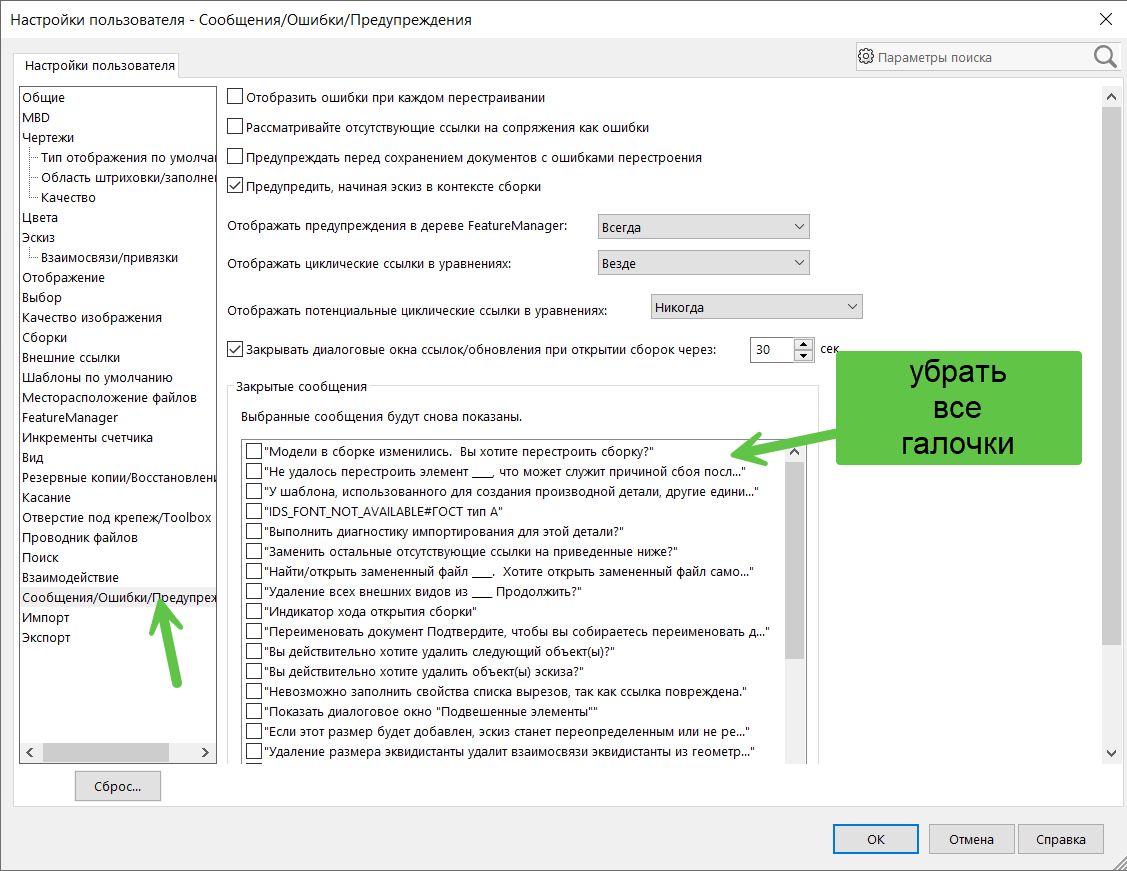1127x871 pixels.
Task: Click the gear icon in search box
Action: pyautogui.click(x=866, y=57)
